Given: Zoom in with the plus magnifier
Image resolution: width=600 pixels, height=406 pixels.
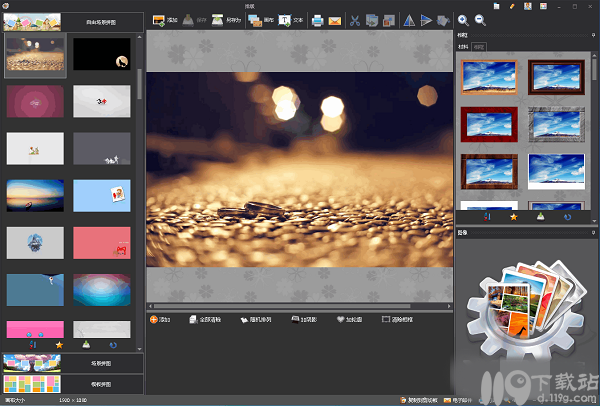Looking at the screenshot, I should (x=463, y=20).
